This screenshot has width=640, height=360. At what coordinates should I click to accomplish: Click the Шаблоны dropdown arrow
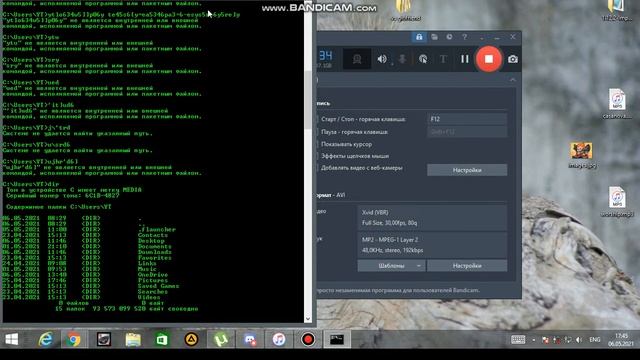pos(419,266)
